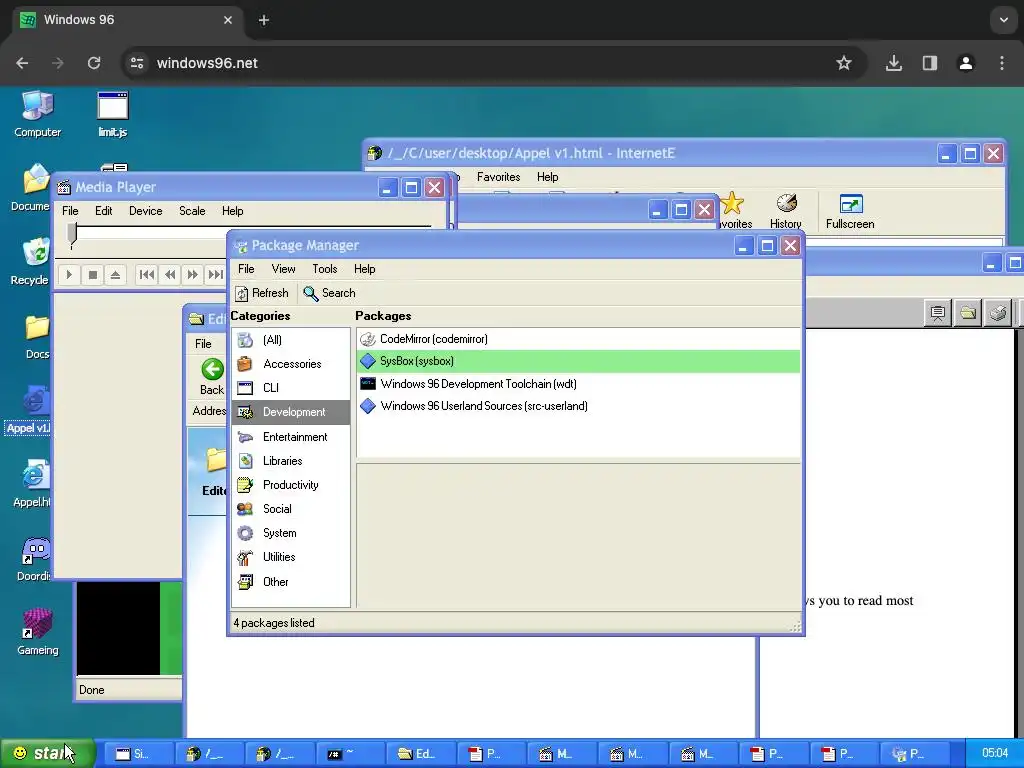
Task: Open Favorites menu in InternetE window
Action: pos(498,177)
